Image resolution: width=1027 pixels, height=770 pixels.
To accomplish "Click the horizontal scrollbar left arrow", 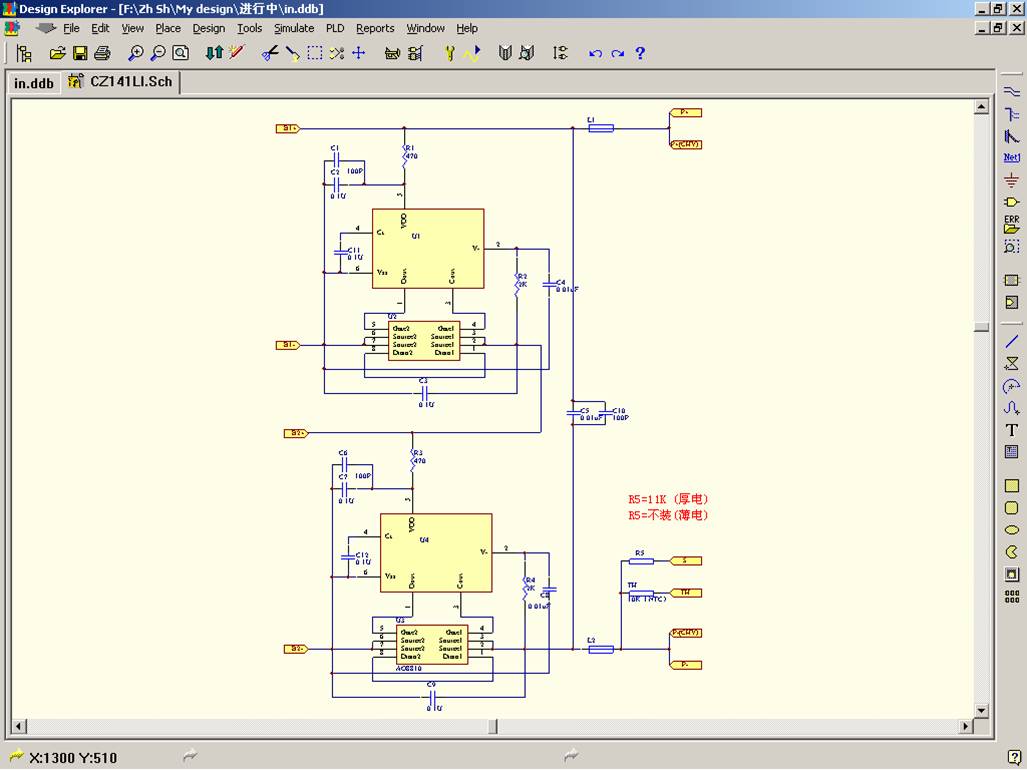I will pos(20,725).
